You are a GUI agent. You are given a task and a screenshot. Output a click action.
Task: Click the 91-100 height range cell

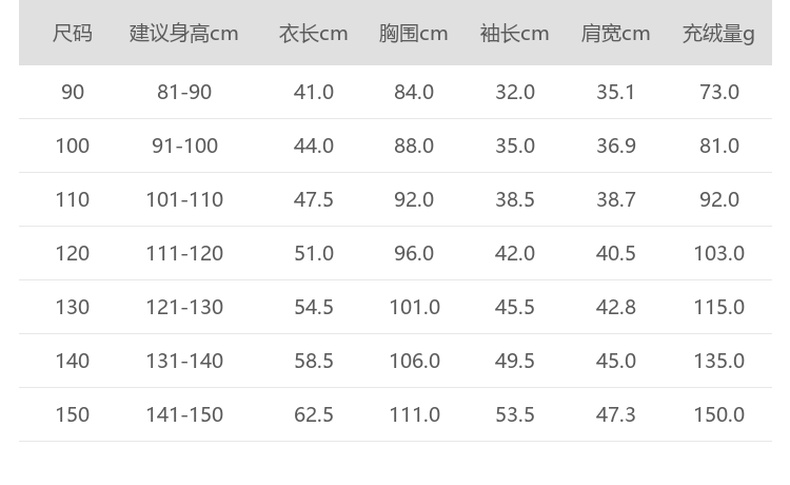coord(184,146)
